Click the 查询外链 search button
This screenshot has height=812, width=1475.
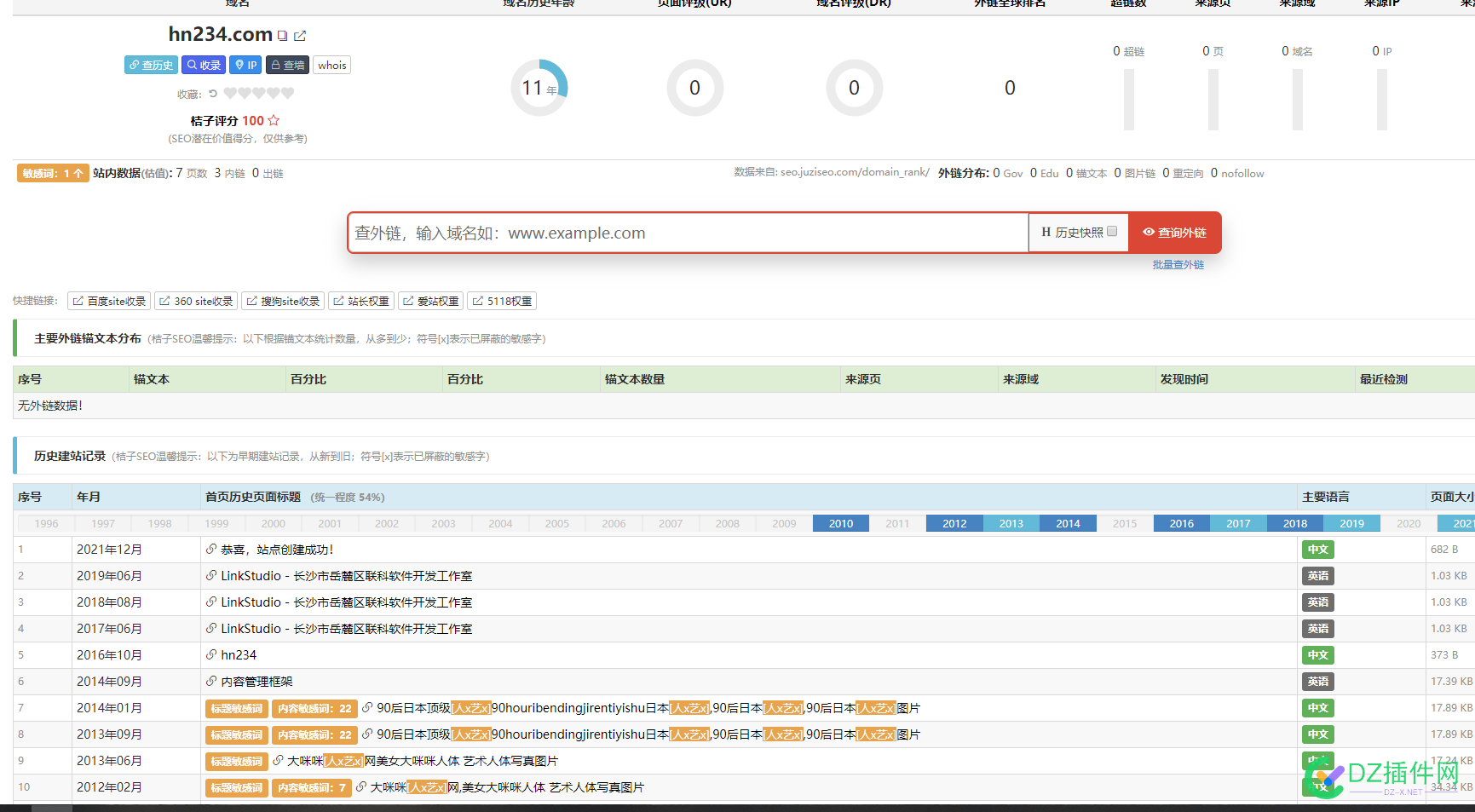[x=1174, y=233]
